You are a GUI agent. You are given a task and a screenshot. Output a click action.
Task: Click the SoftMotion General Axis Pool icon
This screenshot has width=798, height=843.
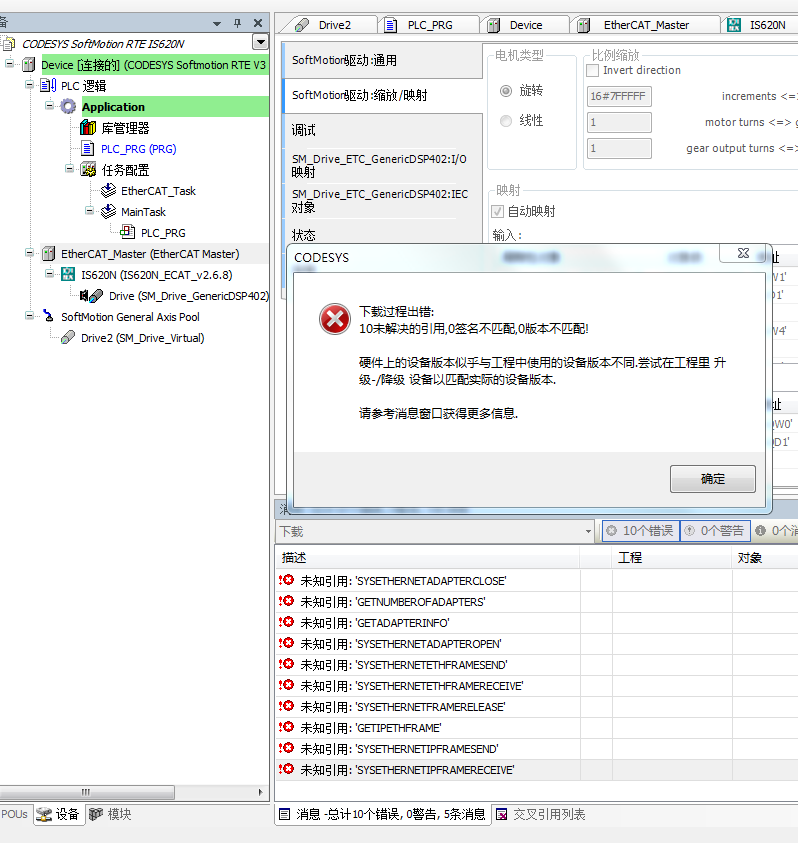click(x=48, y=317)
